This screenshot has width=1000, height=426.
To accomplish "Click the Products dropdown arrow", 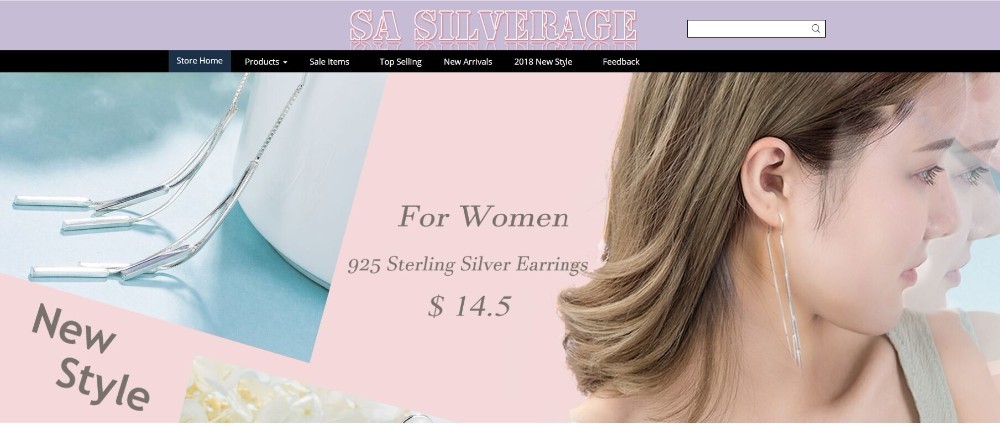I will tap(285, 62).
